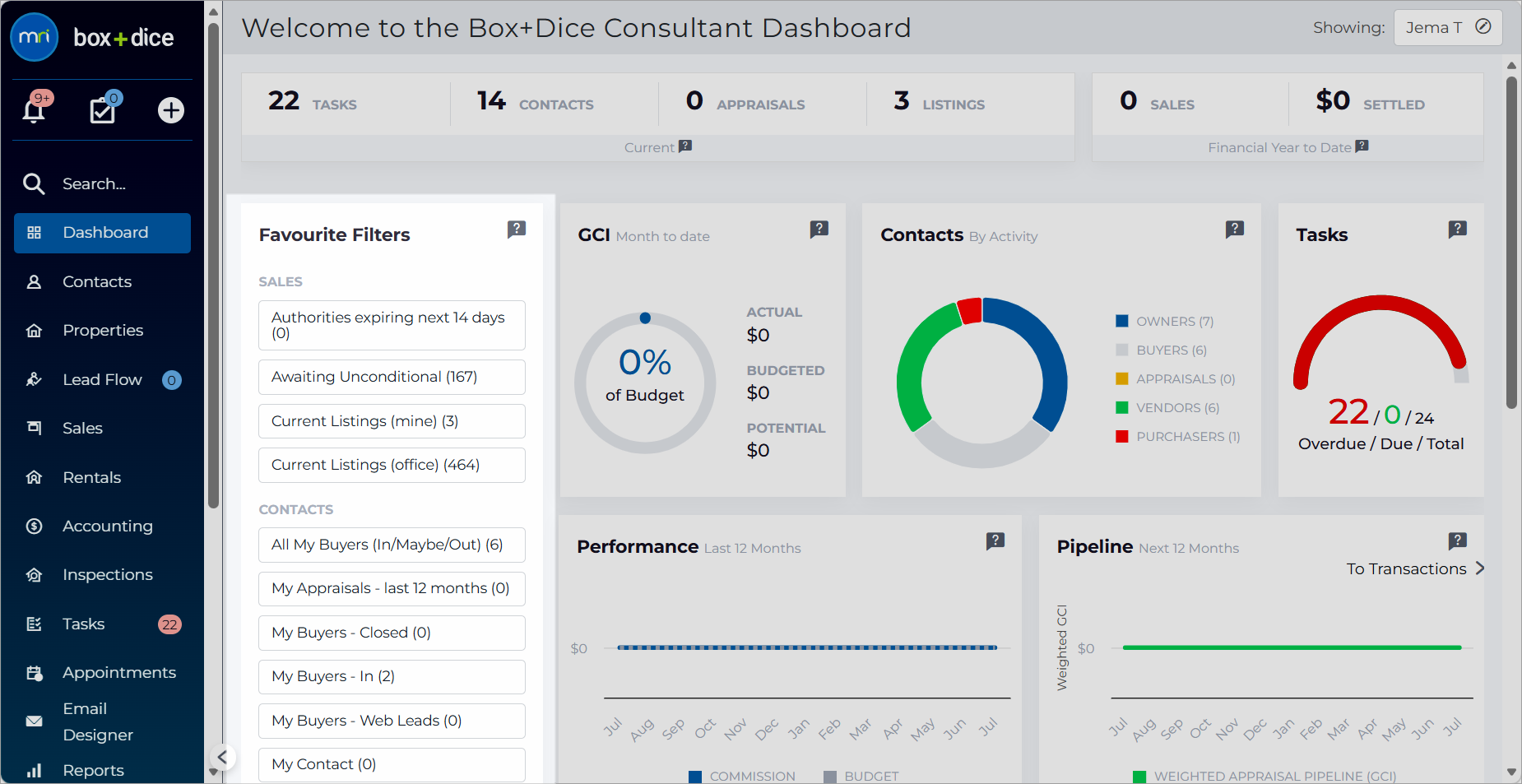Open the Jema T consultant selector

point(1448,27)
